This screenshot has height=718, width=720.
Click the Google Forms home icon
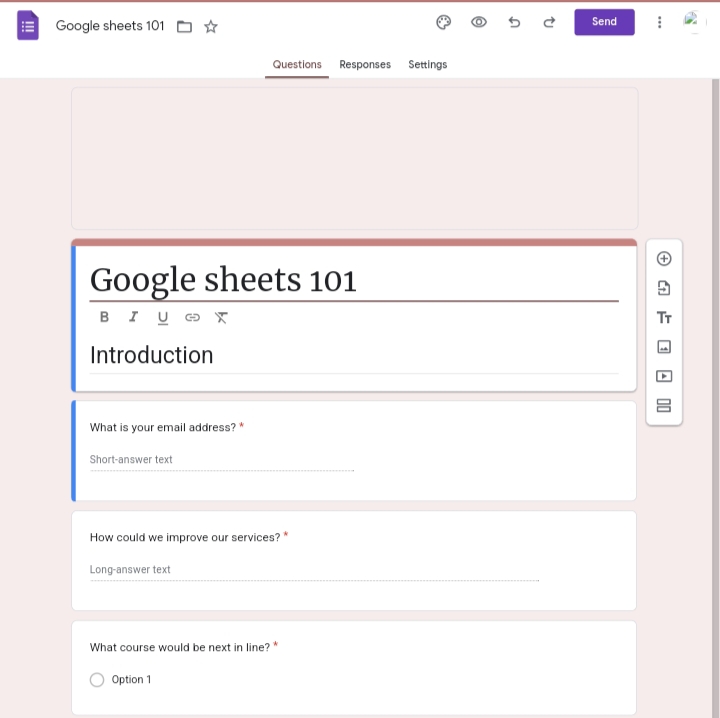coord(28,25)
